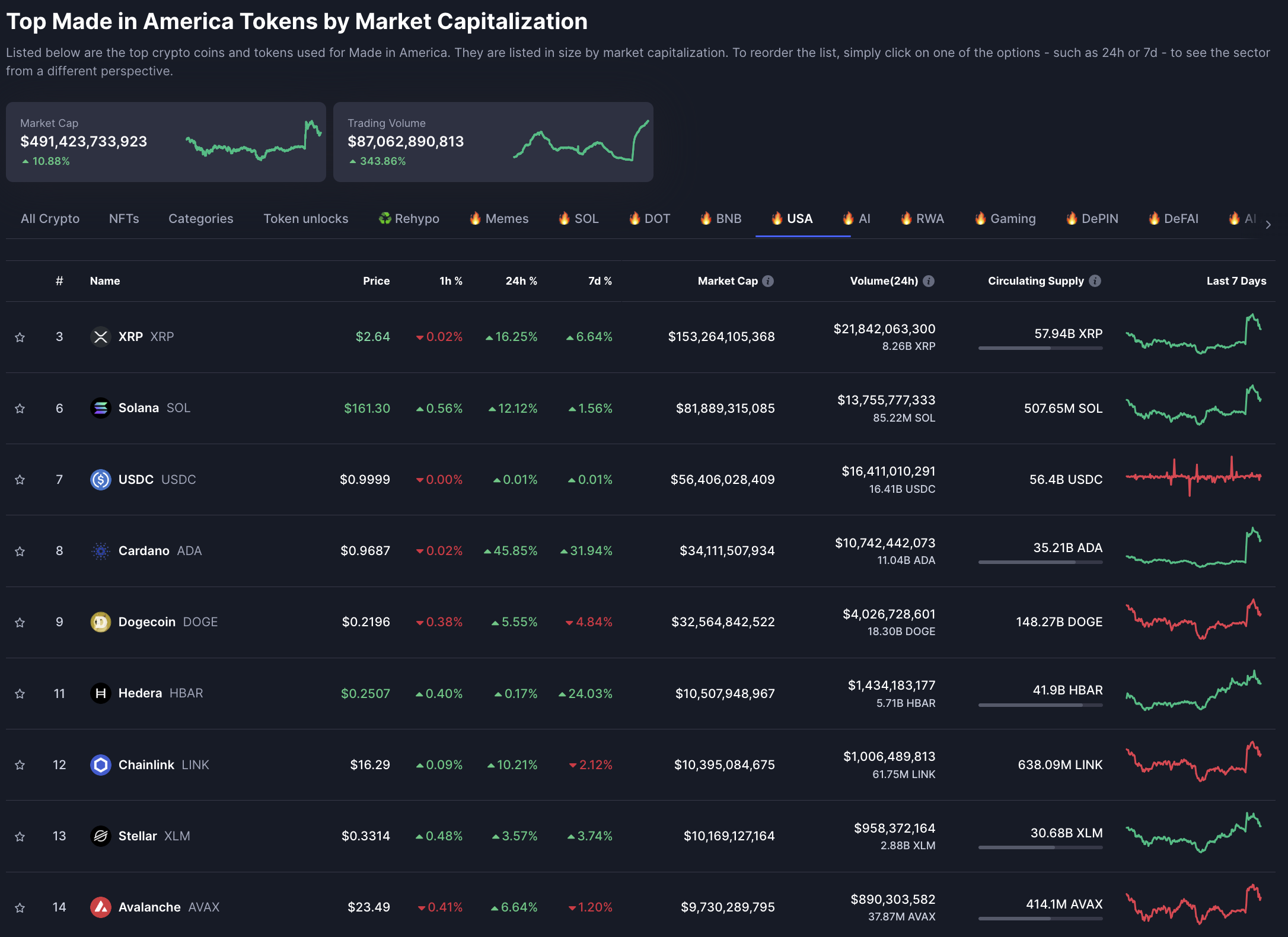
Task: Sort by the # rank column header
Action: pyautogui.click(x=59, y=281)
